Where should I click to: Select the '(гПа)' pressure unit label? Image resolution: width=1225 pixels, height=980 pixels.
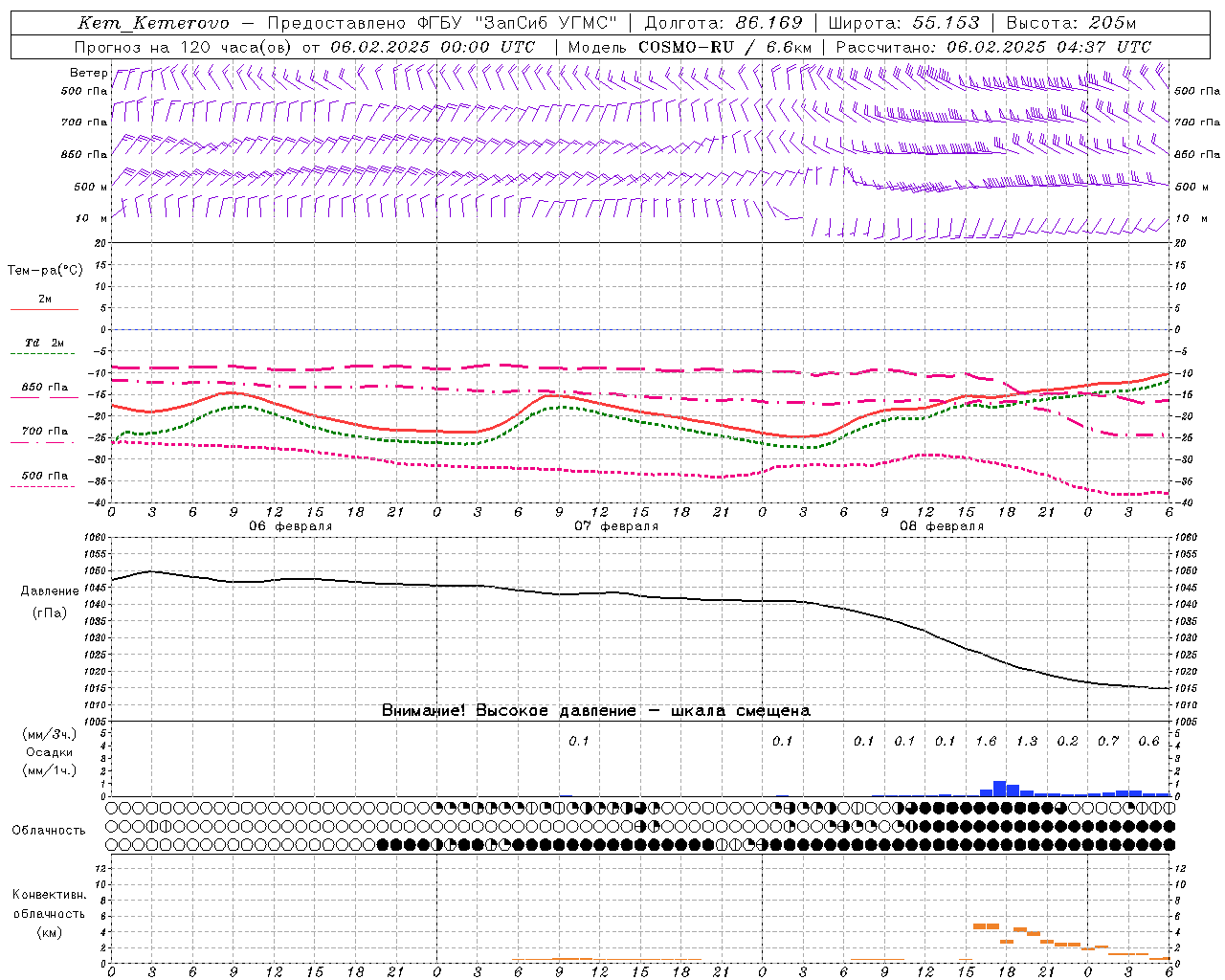pos(50,613)
